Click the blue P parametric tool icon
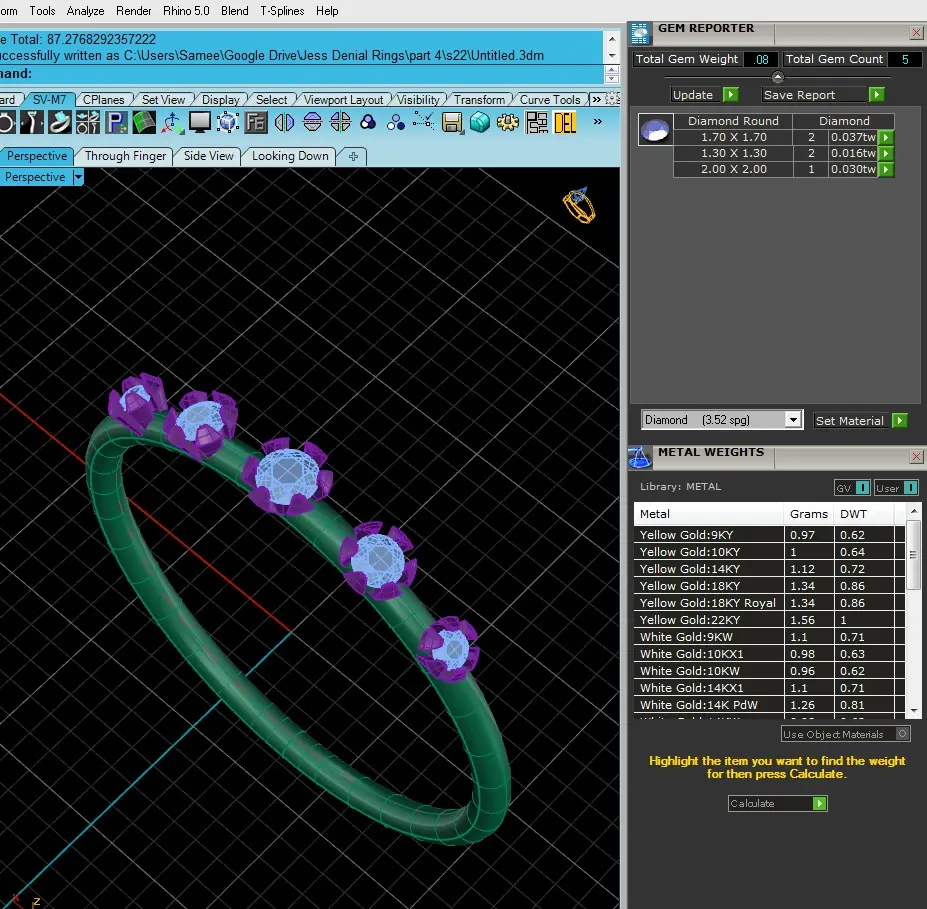 116,122
